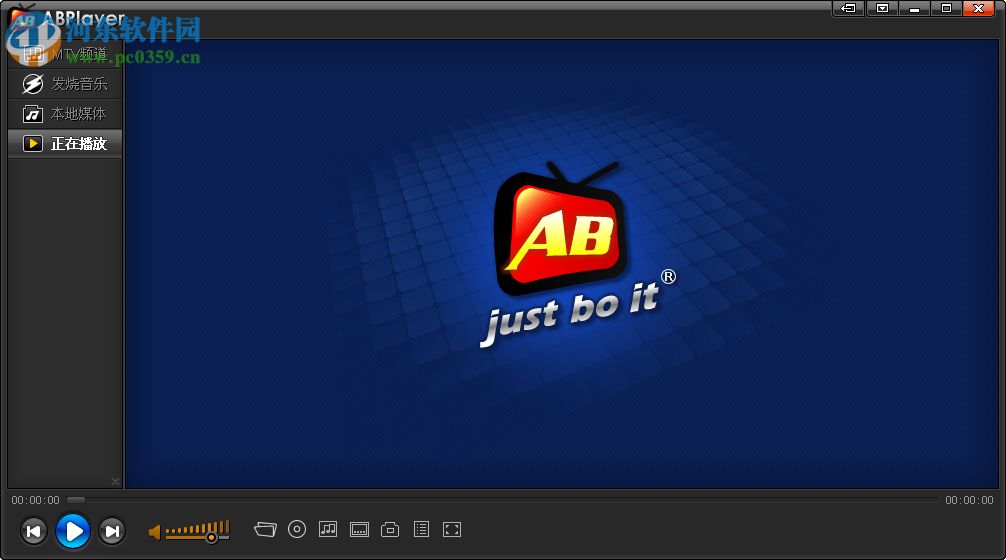Click the AB logo in video area

coord(560,228)
